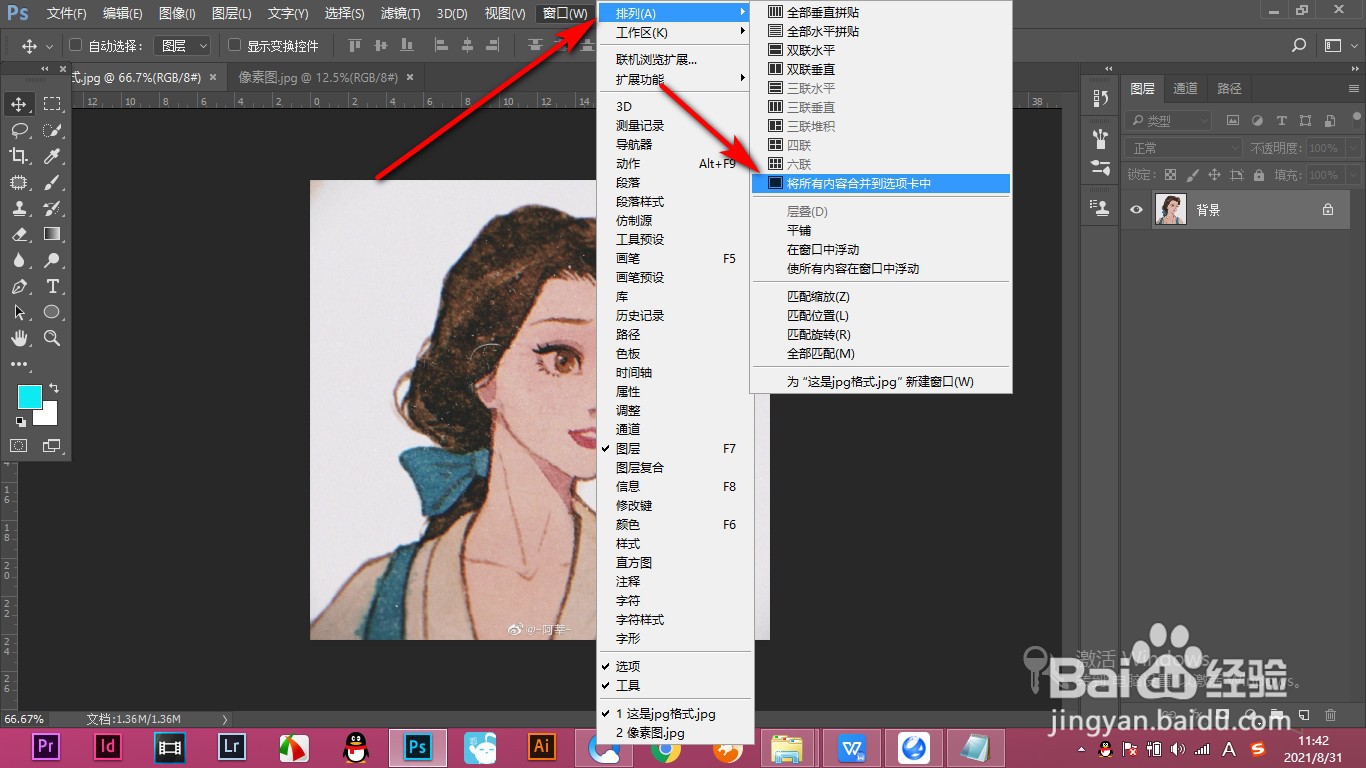The height and width of the screenshot is (768, 1366).
Task: Select the Eyedropper tool
Action: [52, 156]
